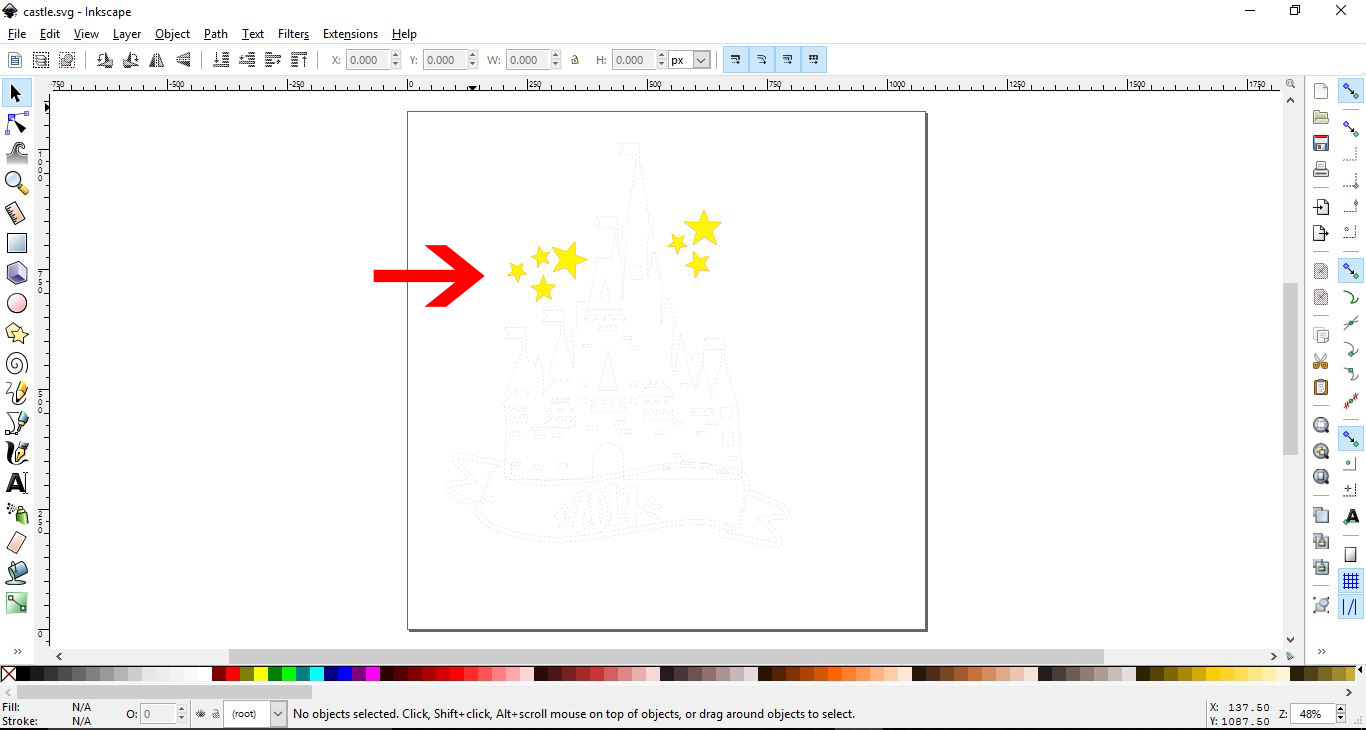Screen dimensions: 1366x730
Task: Enable snapping via the top snap bar icon
Action: click(1352, 90)
